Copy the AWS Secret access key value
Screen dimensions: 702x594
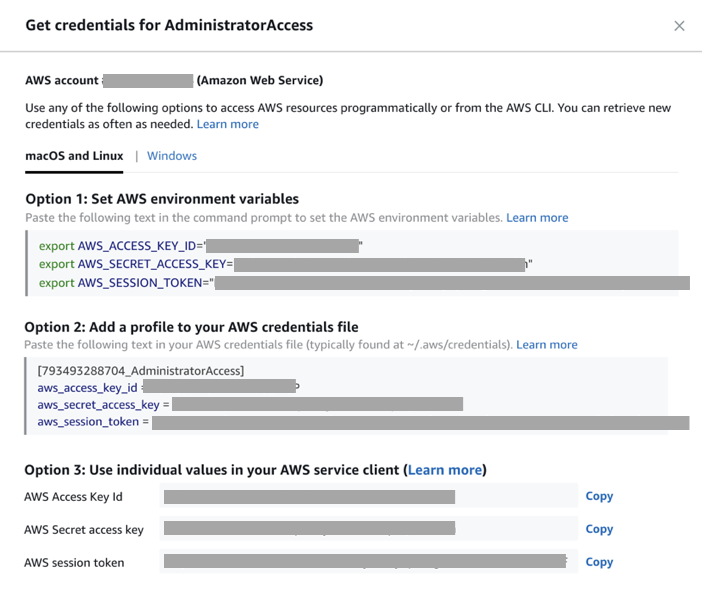pos(599,529)
